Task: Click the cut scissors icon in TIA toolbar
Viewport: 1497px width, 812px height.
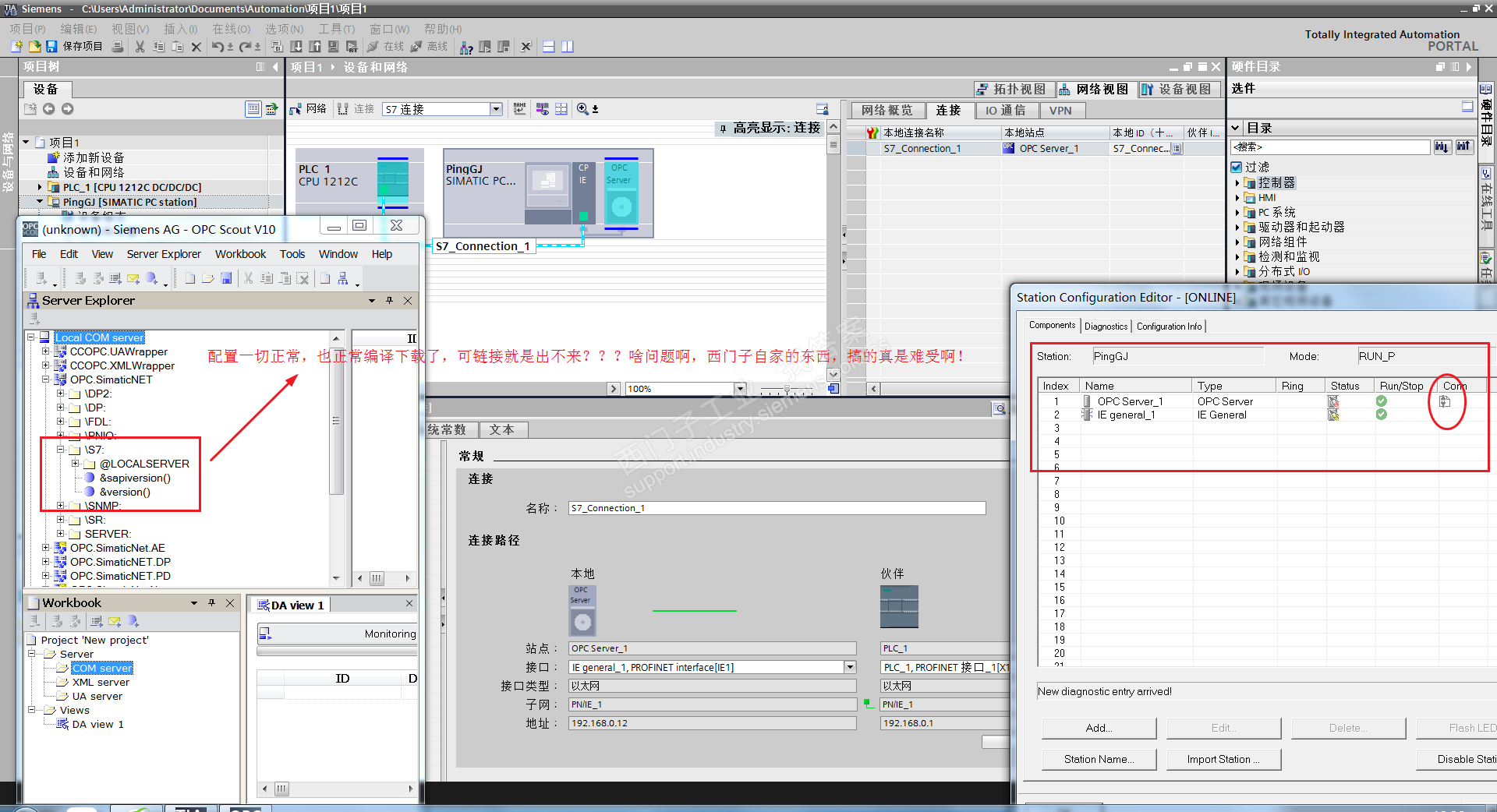Action: tap(140, 47)
